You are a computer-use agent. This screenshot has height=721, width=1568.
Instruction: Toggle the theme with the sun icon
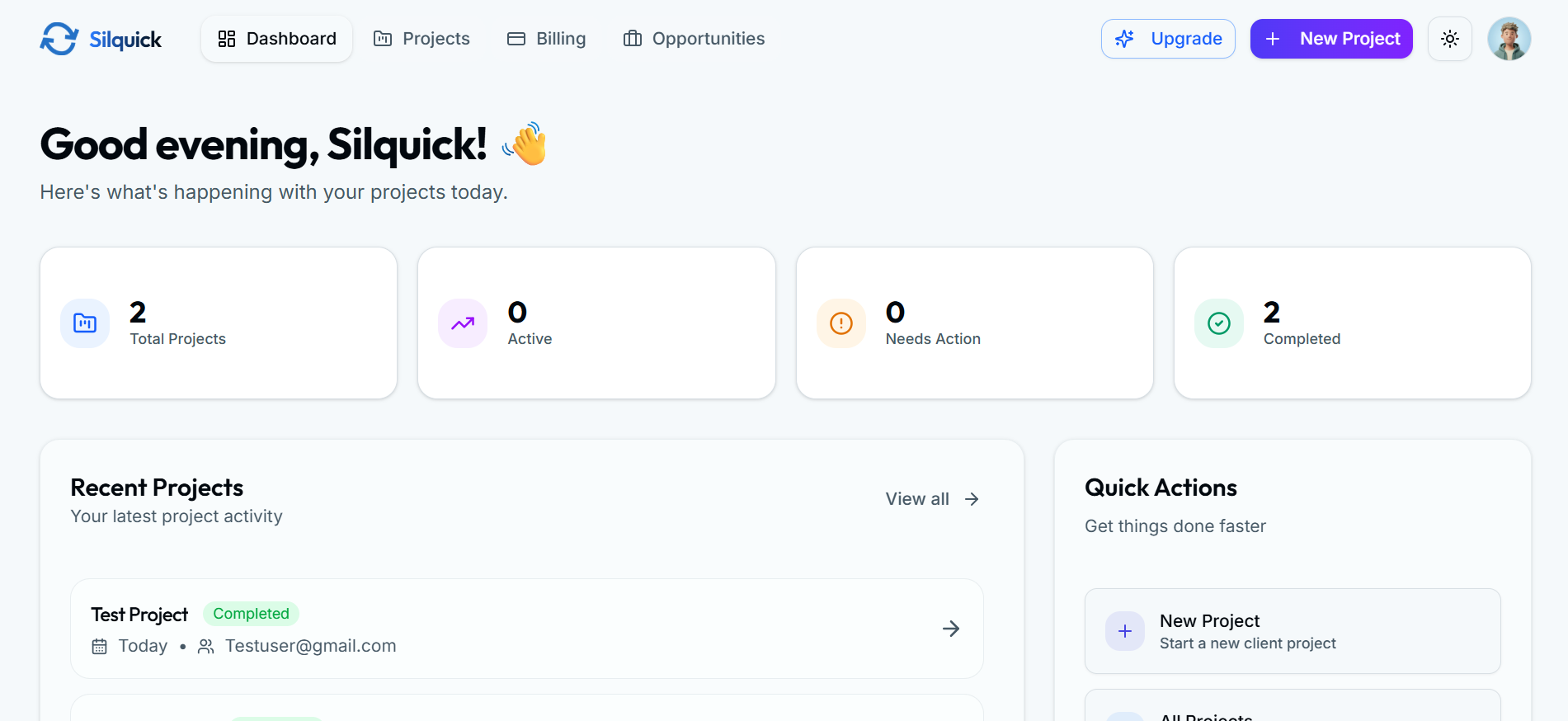[1449, 38]
